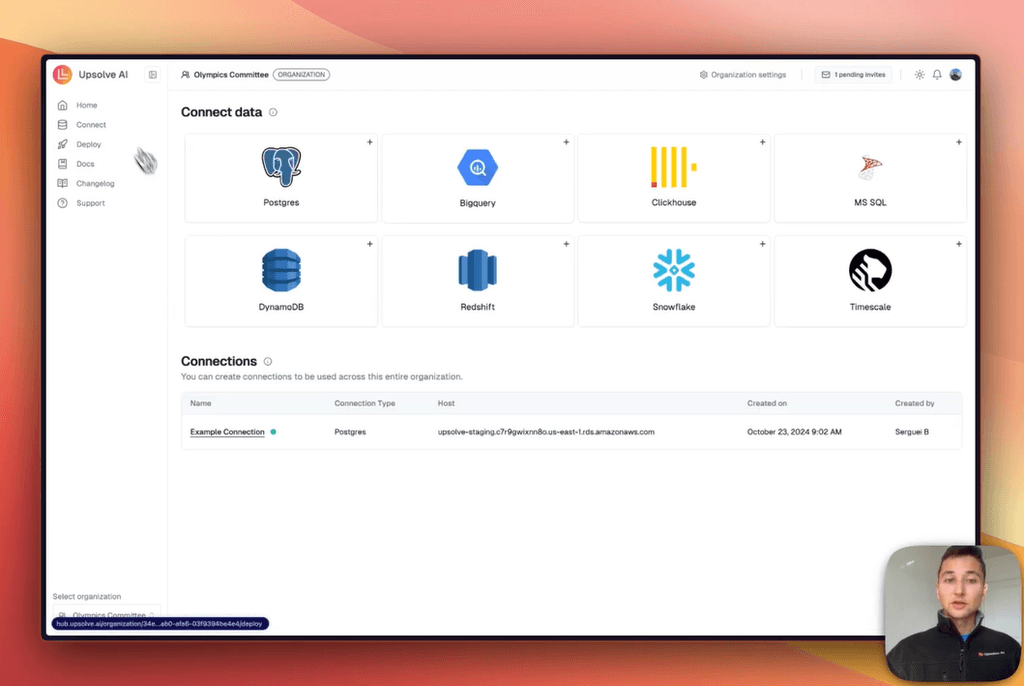Choose the Clickhouse data source
The width and height of the screenshot is (1024, 686).
(673, 177)
